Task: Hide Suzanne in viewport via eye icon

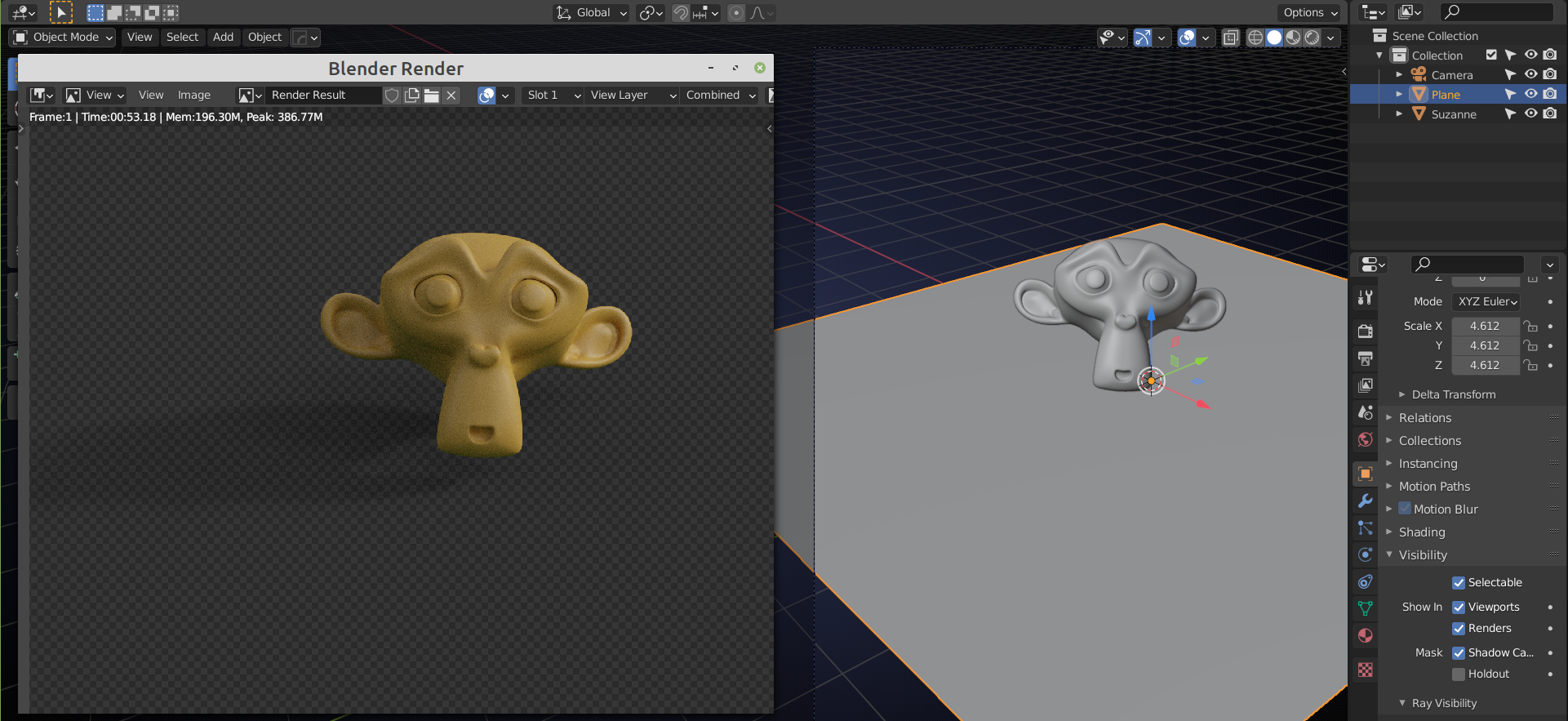Action: tap(1531, 114)
